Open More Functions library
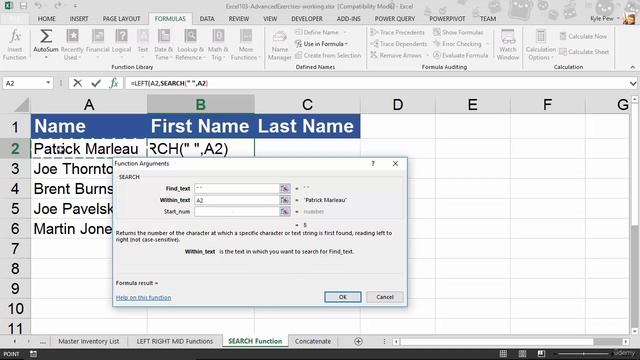 246,45
